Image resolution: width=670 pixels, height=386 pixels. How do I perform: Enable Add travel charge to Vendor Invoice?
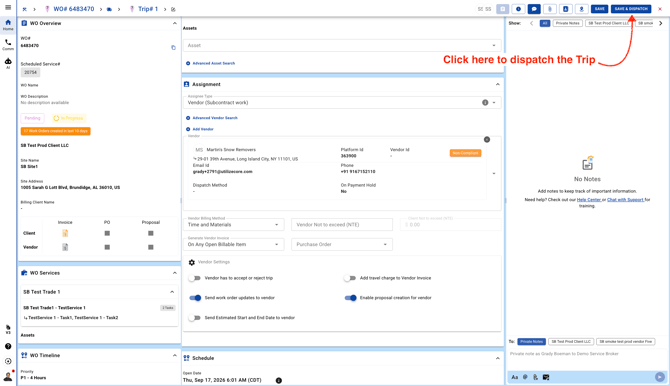click(350, 278)
